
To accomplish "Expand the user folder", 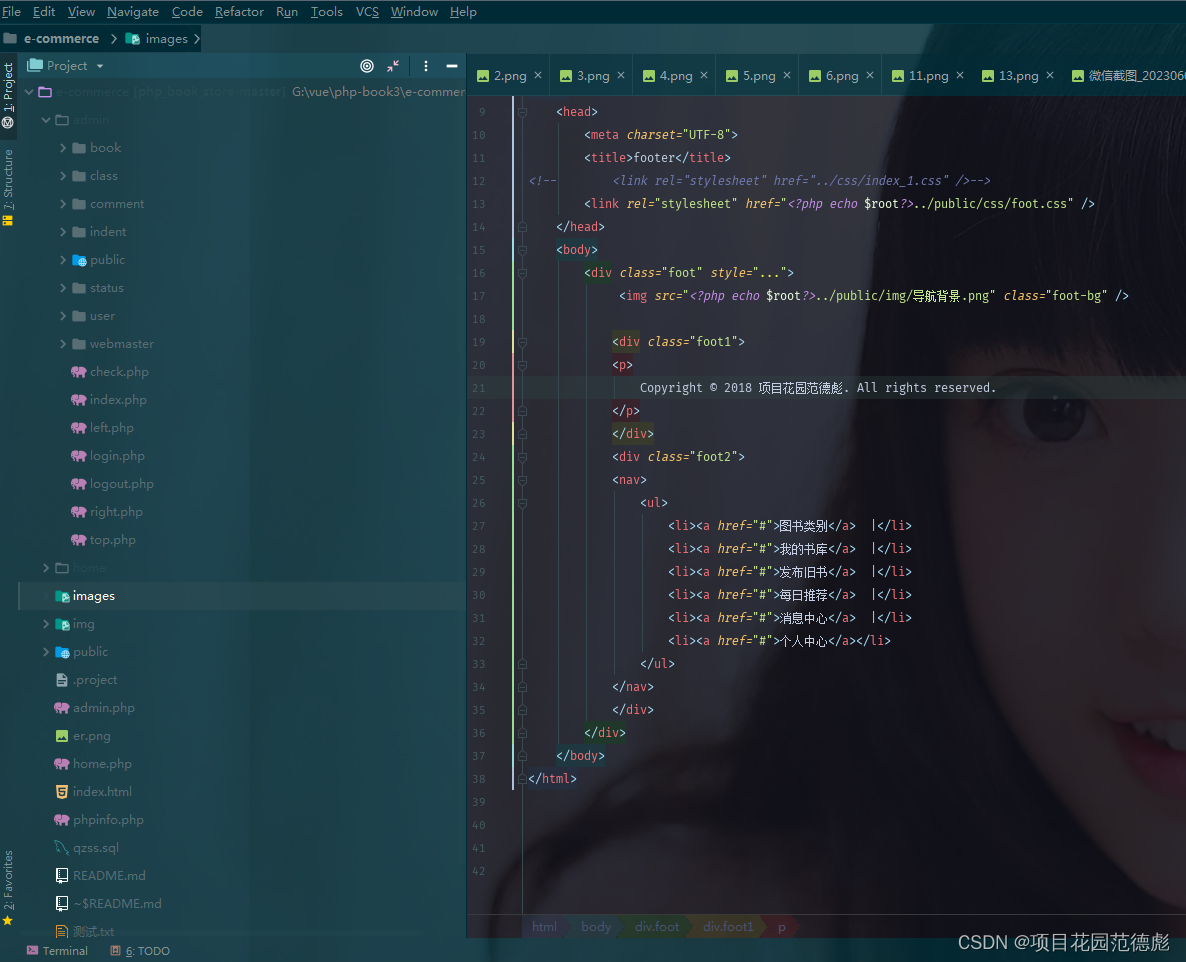I will tap(63, 315).
